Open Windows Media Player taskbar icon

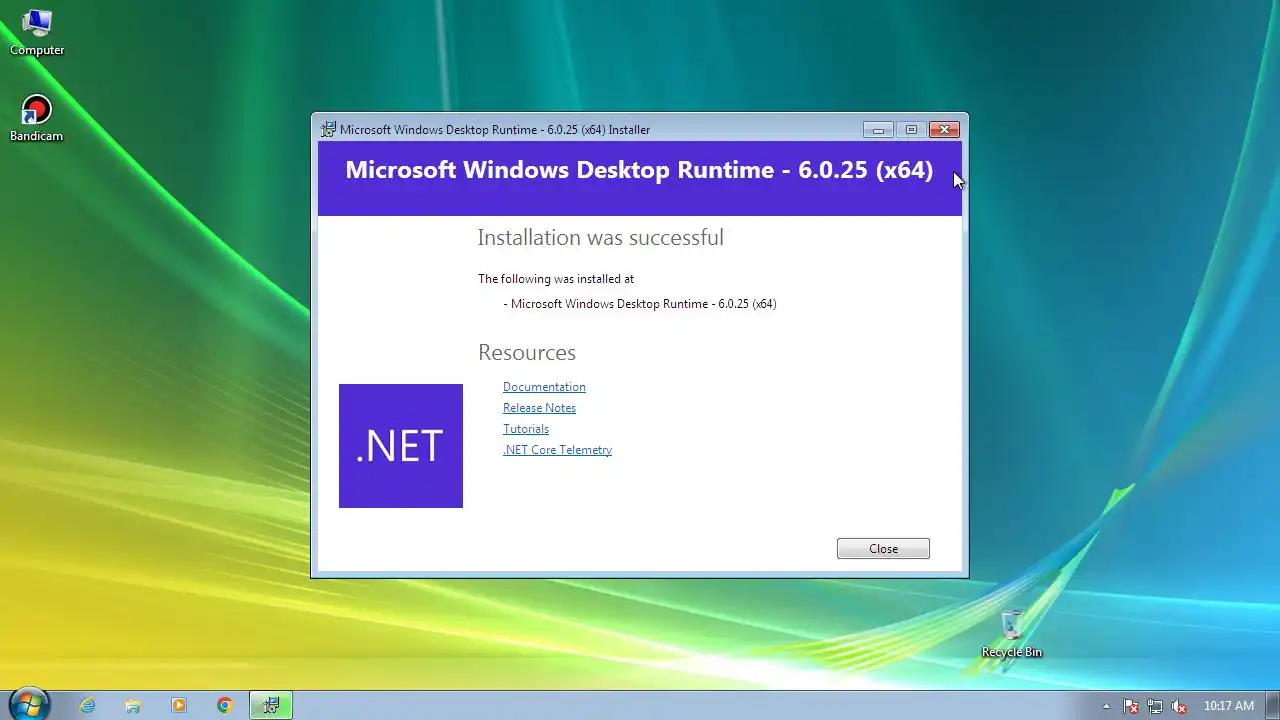click(179, 705)
